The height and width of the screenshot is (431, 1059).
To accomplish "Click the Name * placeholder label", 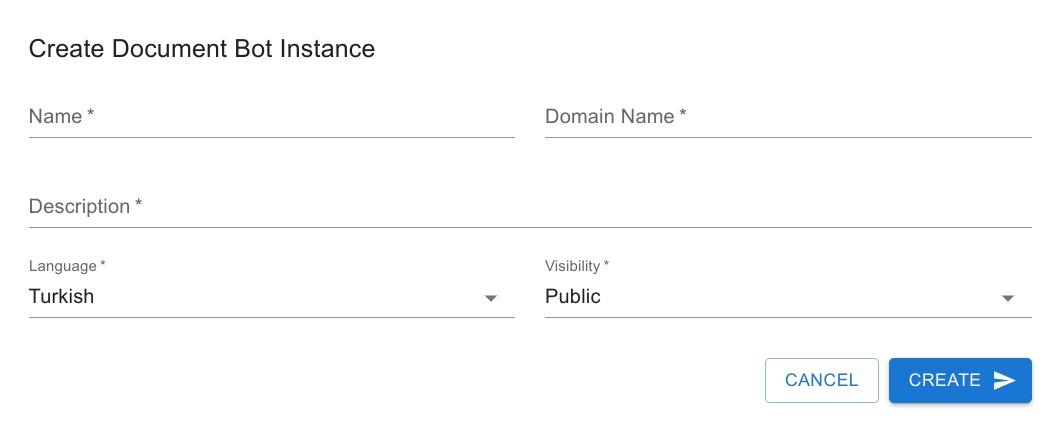I will [61, 117].
